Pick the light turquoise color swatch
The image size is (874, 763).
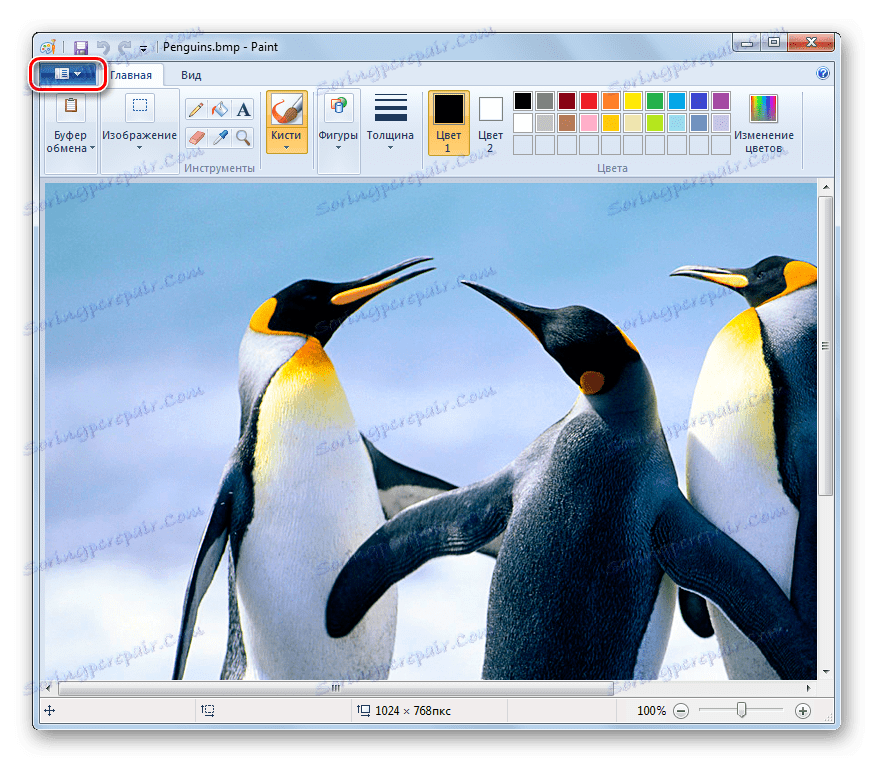click(x=677, y=123)
